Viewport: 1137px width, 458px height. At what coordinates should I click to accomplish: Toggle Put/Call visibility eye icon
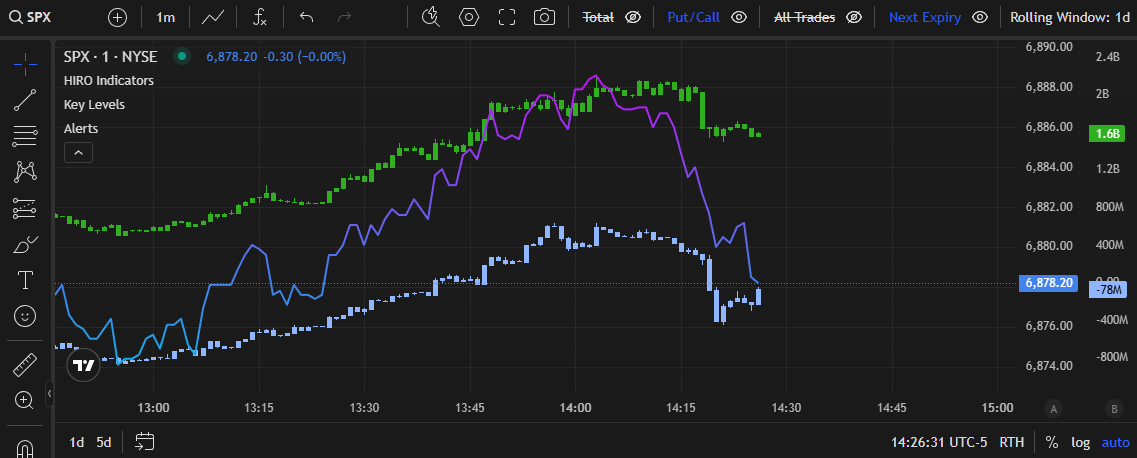coord(739,17)
